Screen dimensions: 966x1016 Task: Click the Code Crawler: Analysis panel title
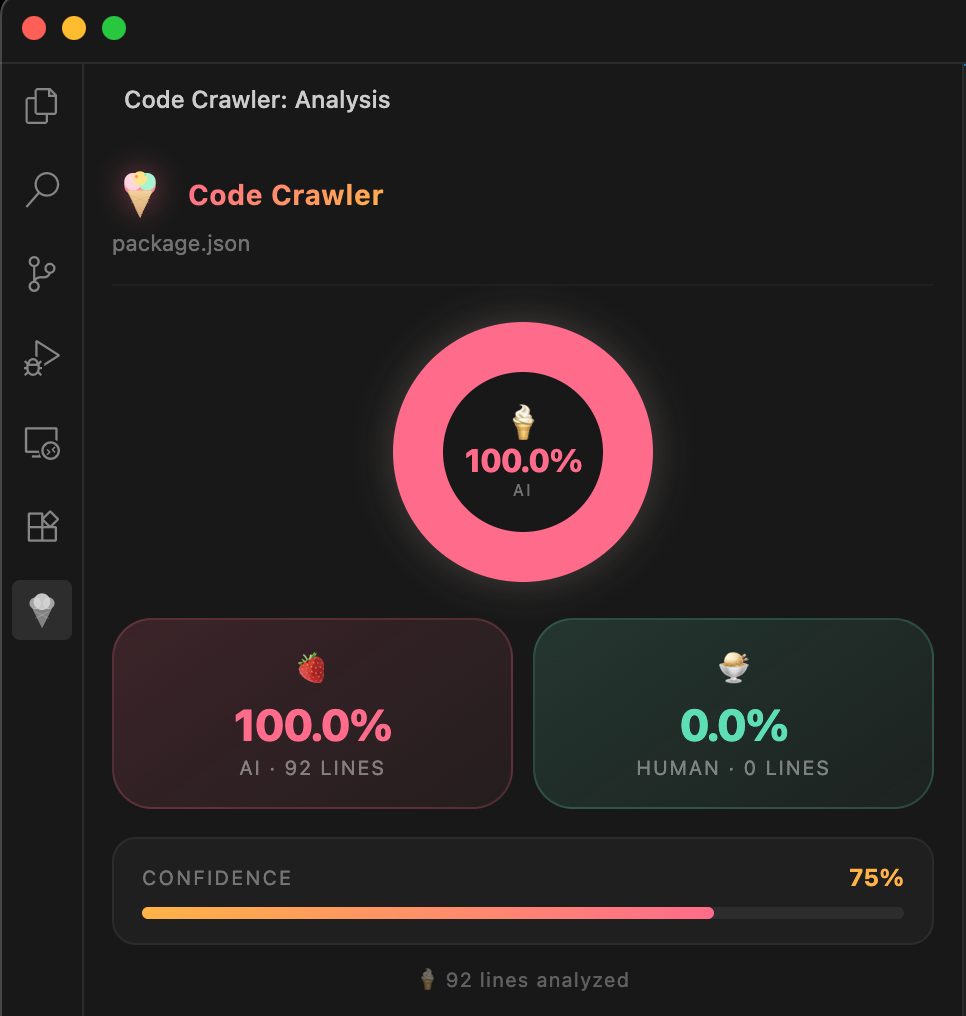[257, 100]
